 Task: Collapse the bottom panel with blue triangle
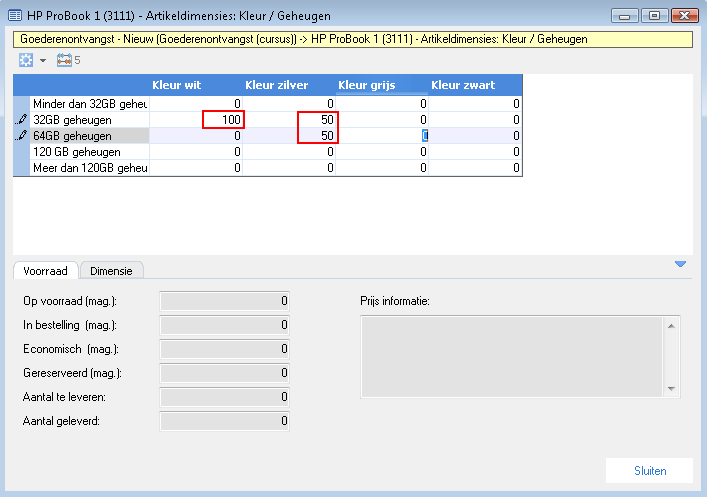pos(680,264)
